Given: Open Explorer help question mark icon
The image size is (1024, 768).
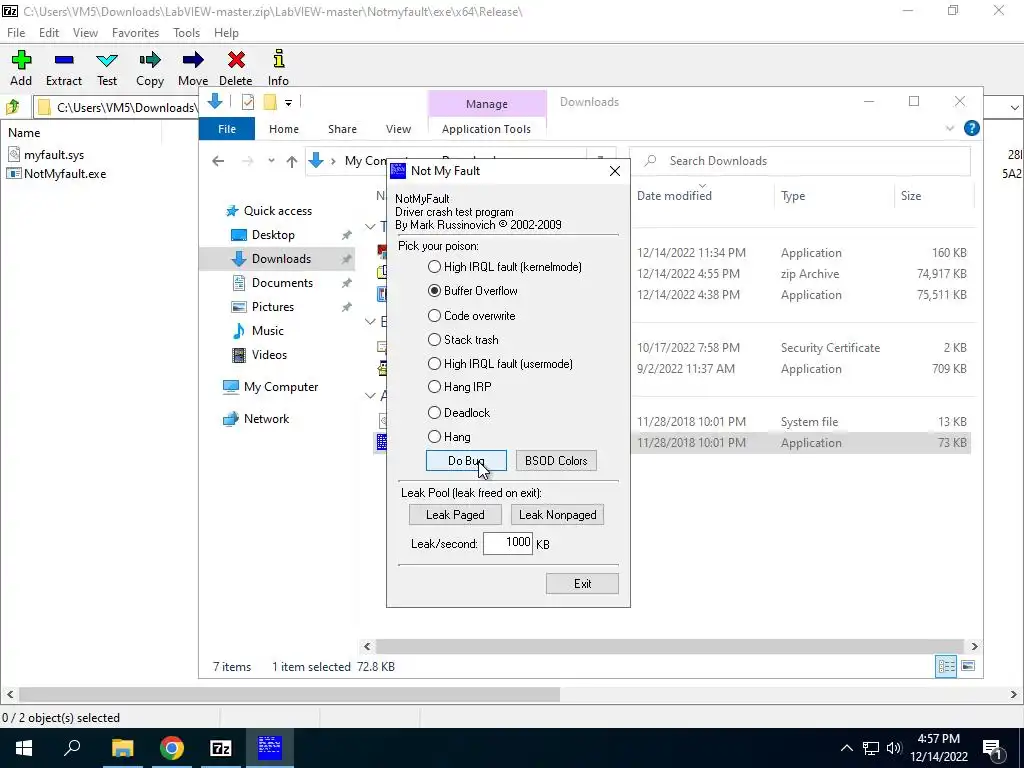Looking at the screenshot, I should click(x=972, y=128).
